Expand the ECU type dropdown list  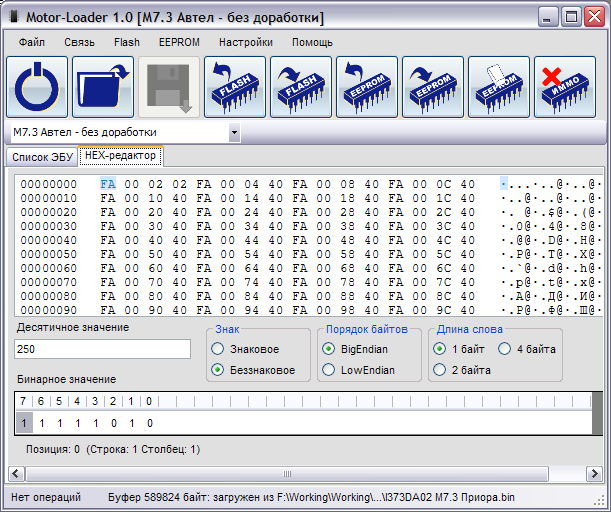[234, 132]
